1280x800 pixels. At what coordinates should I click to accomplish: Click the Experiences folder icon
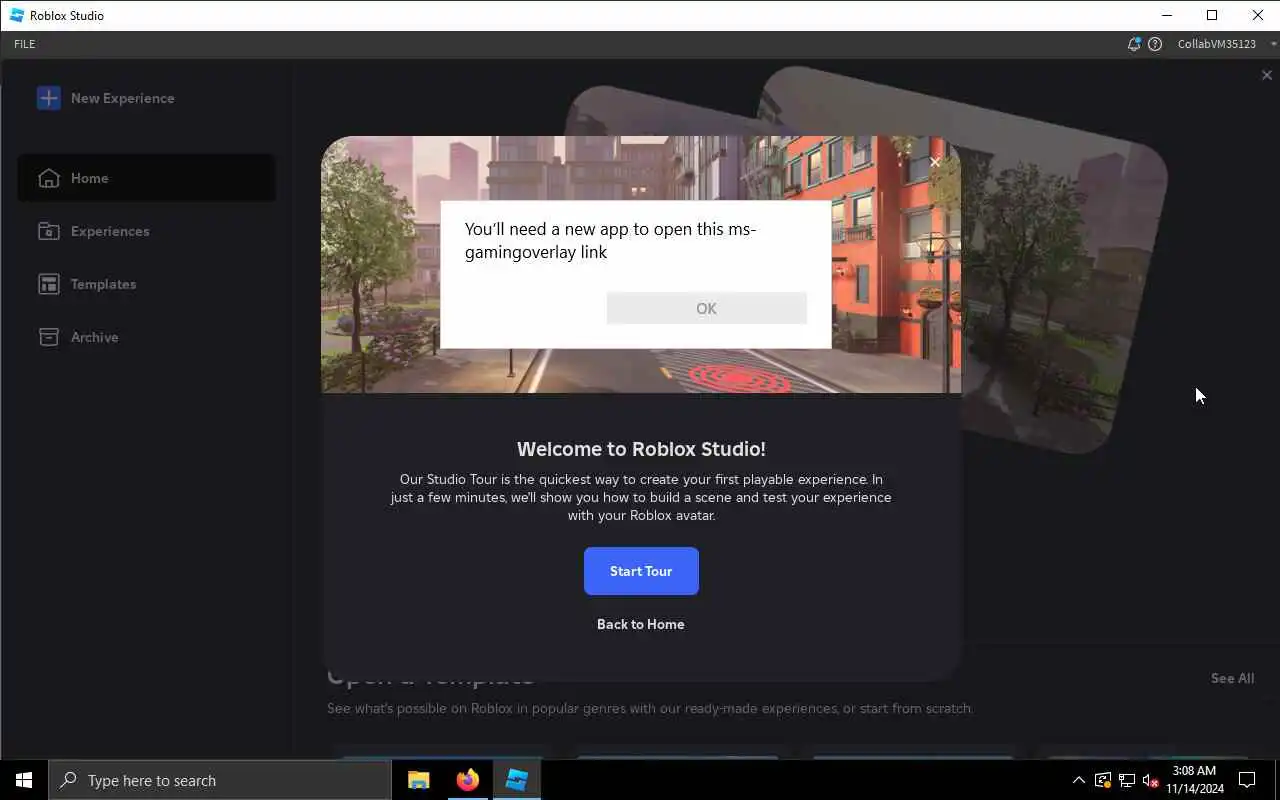(49, 231)
